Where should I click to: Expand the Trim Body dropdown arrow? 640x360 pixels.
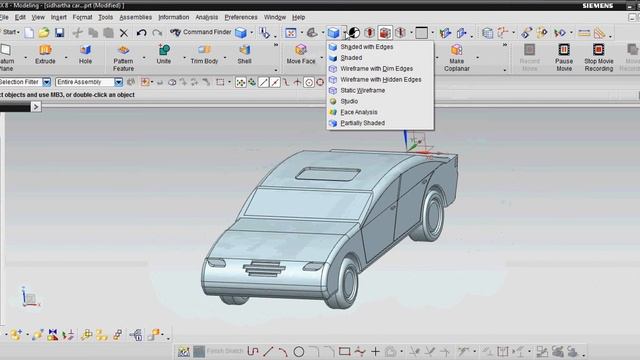[x=225, y=58]
